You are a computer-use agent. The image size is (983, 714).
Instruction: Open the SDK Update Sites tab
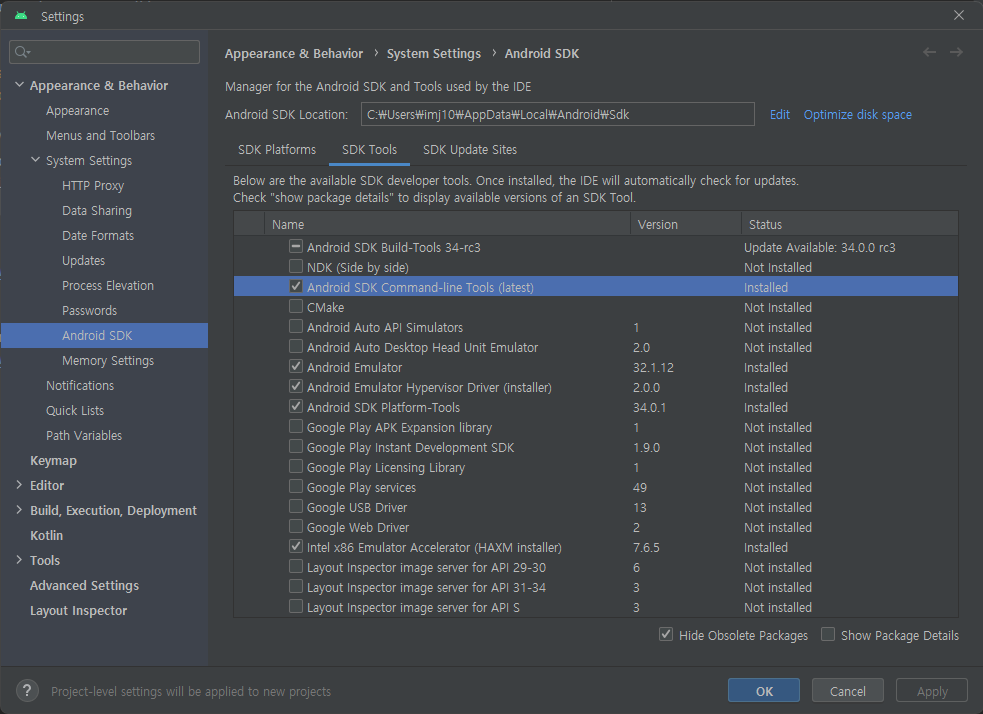point(470,150)
